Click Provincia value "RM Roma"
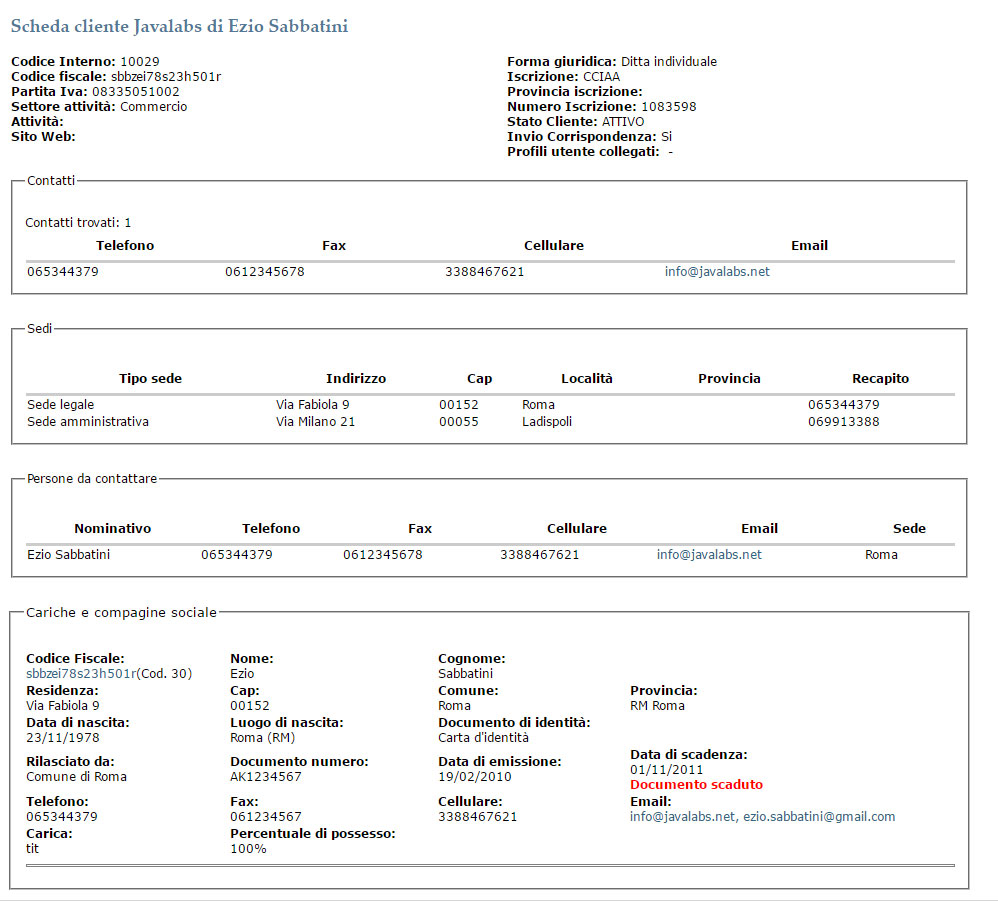Viewport: 998px width, 901px height. pos(657,706)
